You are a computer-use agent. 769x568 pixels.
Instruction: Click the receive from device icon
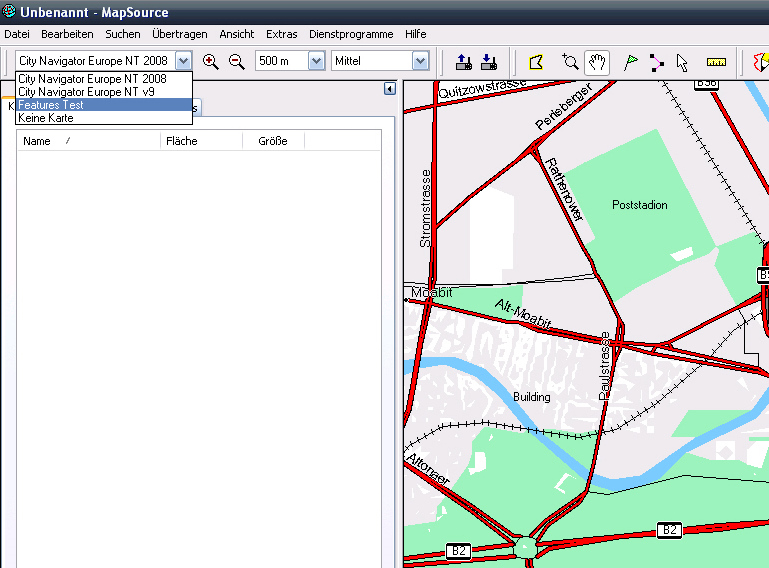tap(489, 61)
